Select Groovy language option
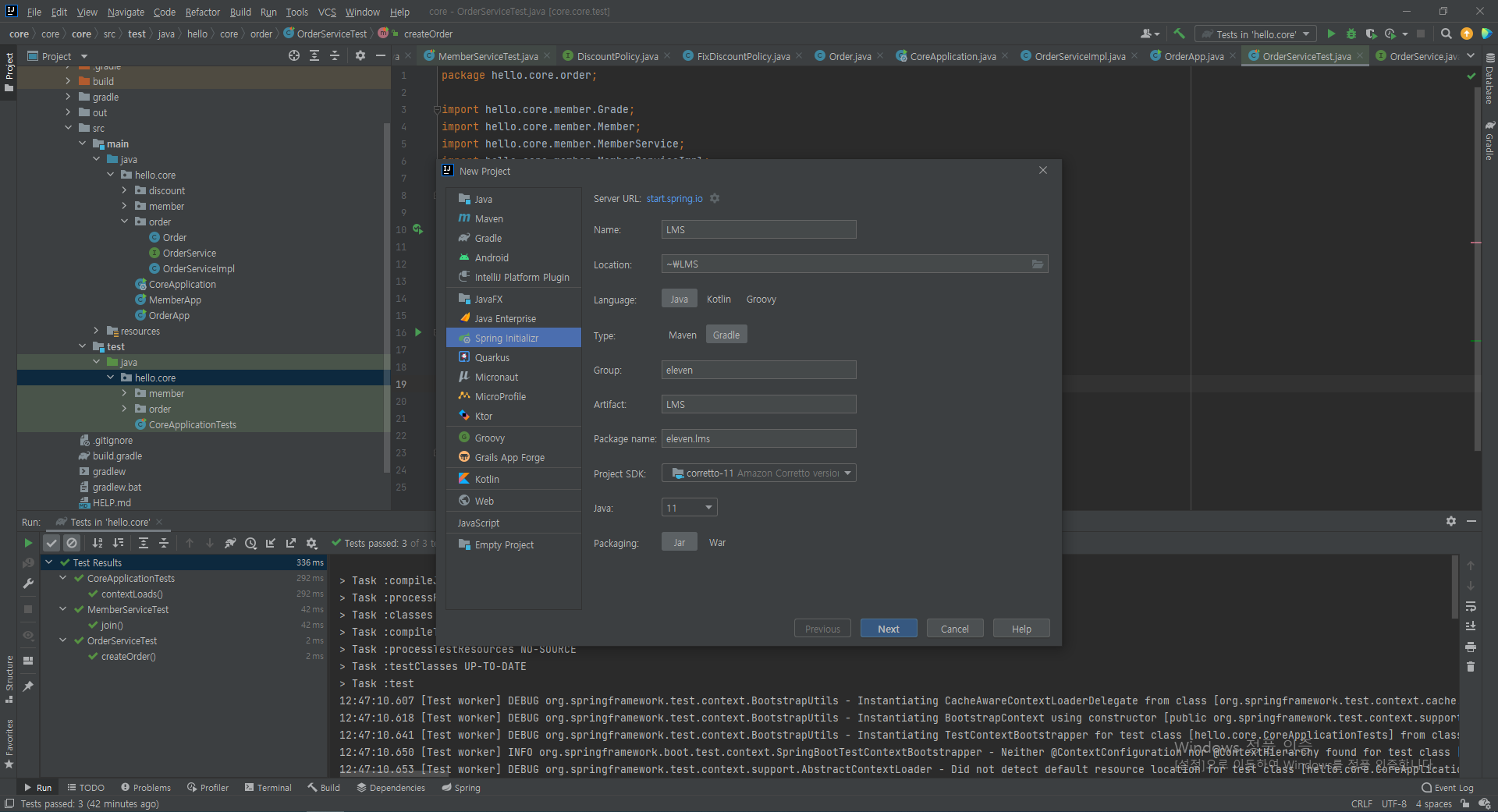 pyautogui.click(x=761, y=299)
